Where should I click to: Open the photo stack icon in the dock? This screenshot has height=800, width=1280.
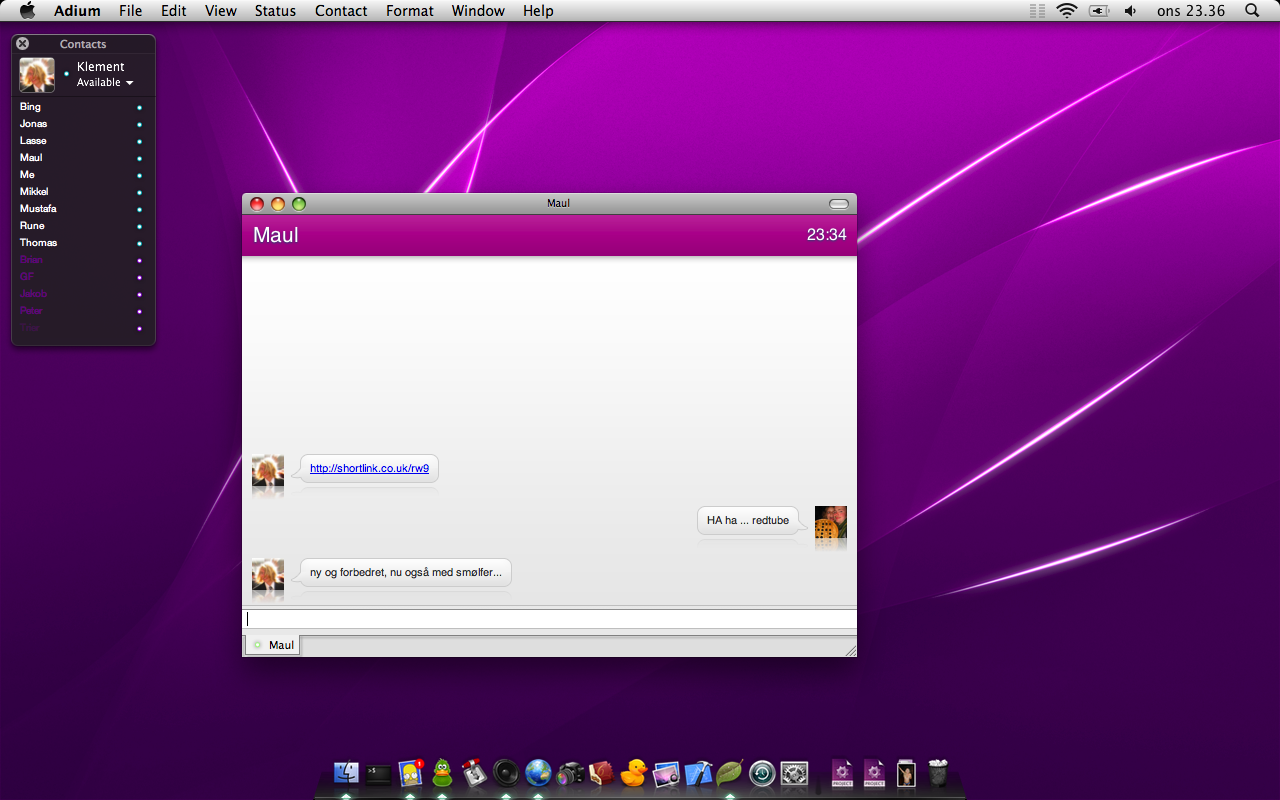(x=906, y=773)
